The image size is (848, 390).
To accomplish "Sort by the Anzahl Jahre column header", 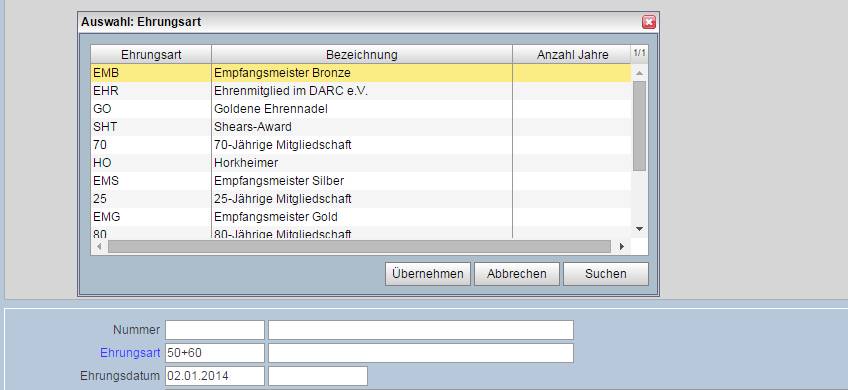I will point(572,55).
